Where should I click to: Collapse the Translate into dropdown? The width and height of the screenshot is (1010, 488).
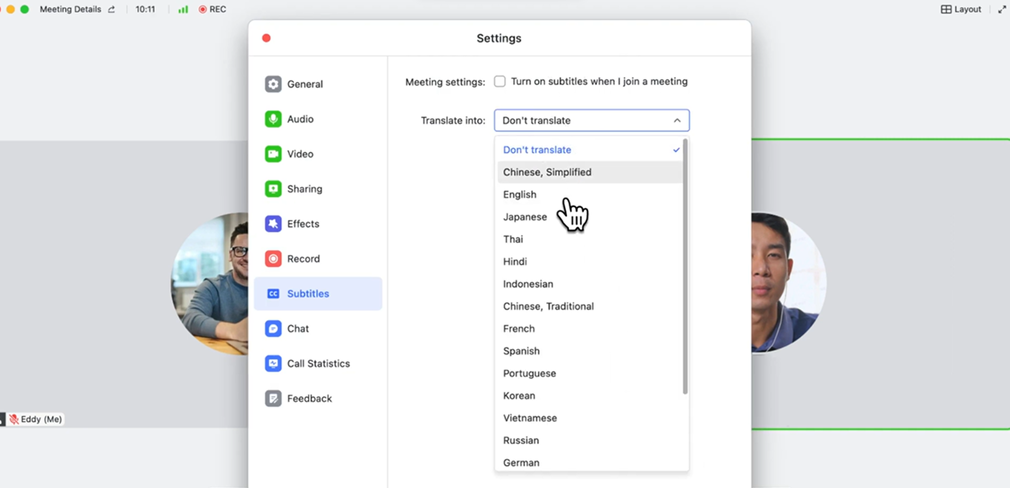pyautogui.click(x=676, y=121)
